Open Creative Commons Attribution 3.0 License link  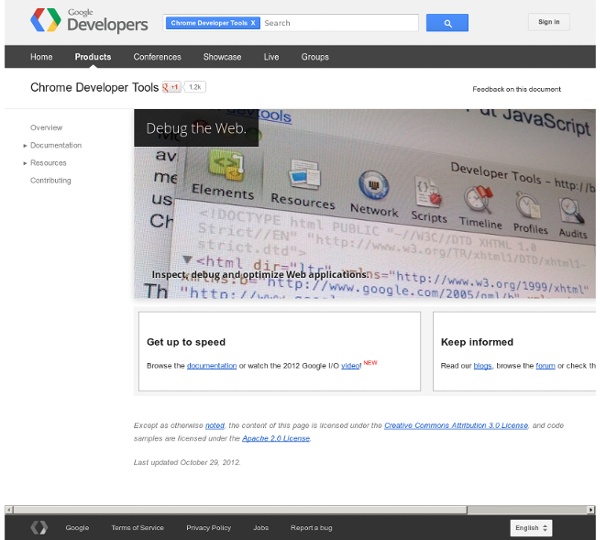(x=456, y=426)
